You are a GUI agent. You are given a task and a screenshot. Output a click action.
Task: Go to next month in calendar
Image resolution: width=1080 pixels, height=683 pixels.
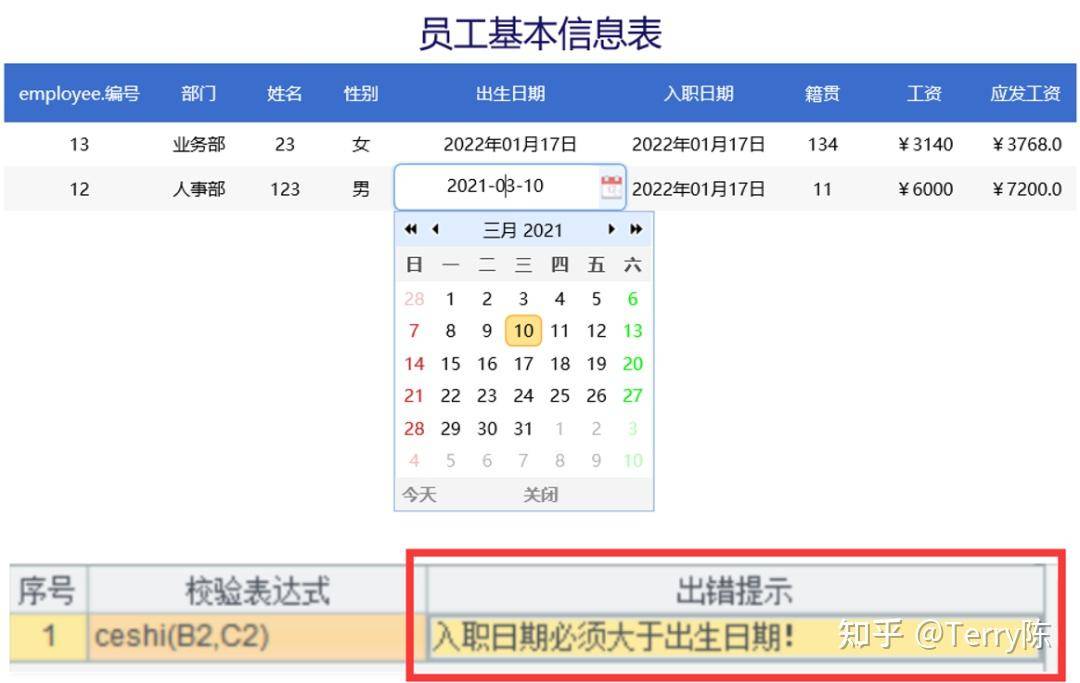[x=611, y=229]
